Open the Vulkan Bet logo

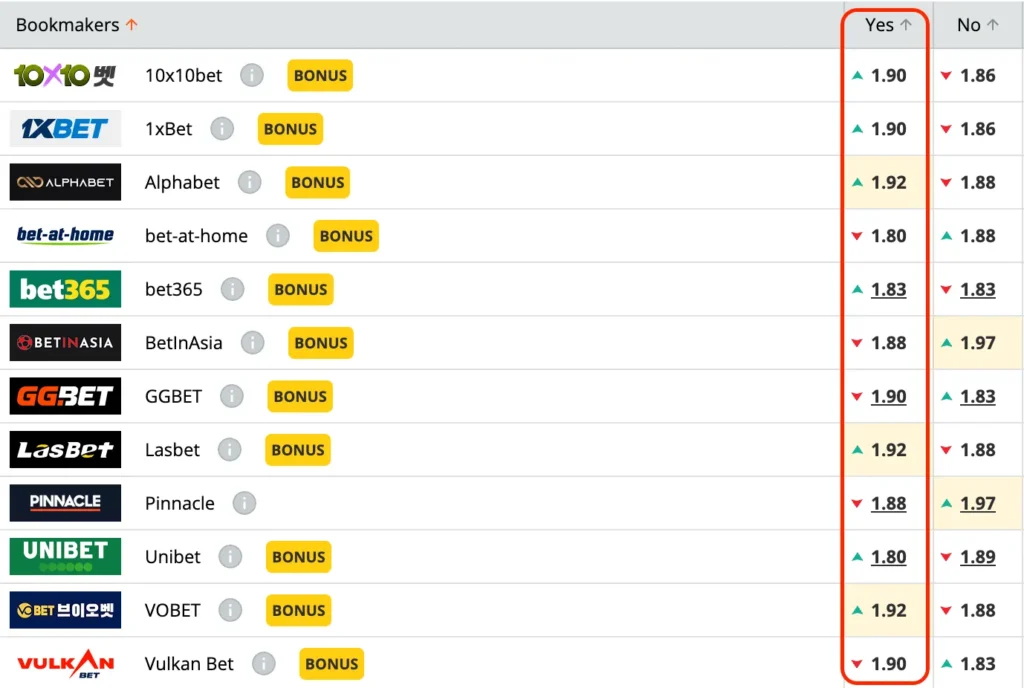[x=66, y=664]
